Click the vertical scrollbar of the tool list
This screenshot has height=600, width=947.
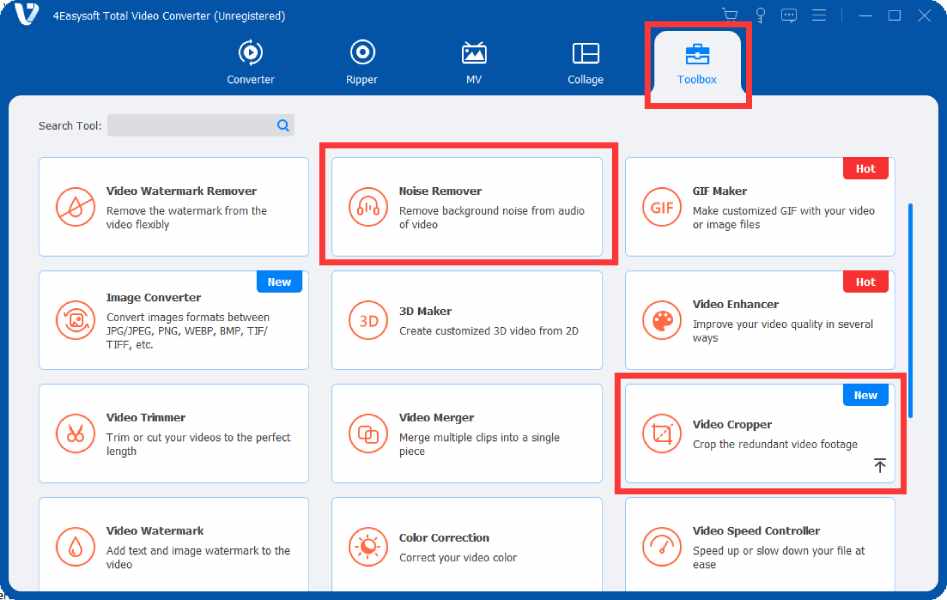910,311
